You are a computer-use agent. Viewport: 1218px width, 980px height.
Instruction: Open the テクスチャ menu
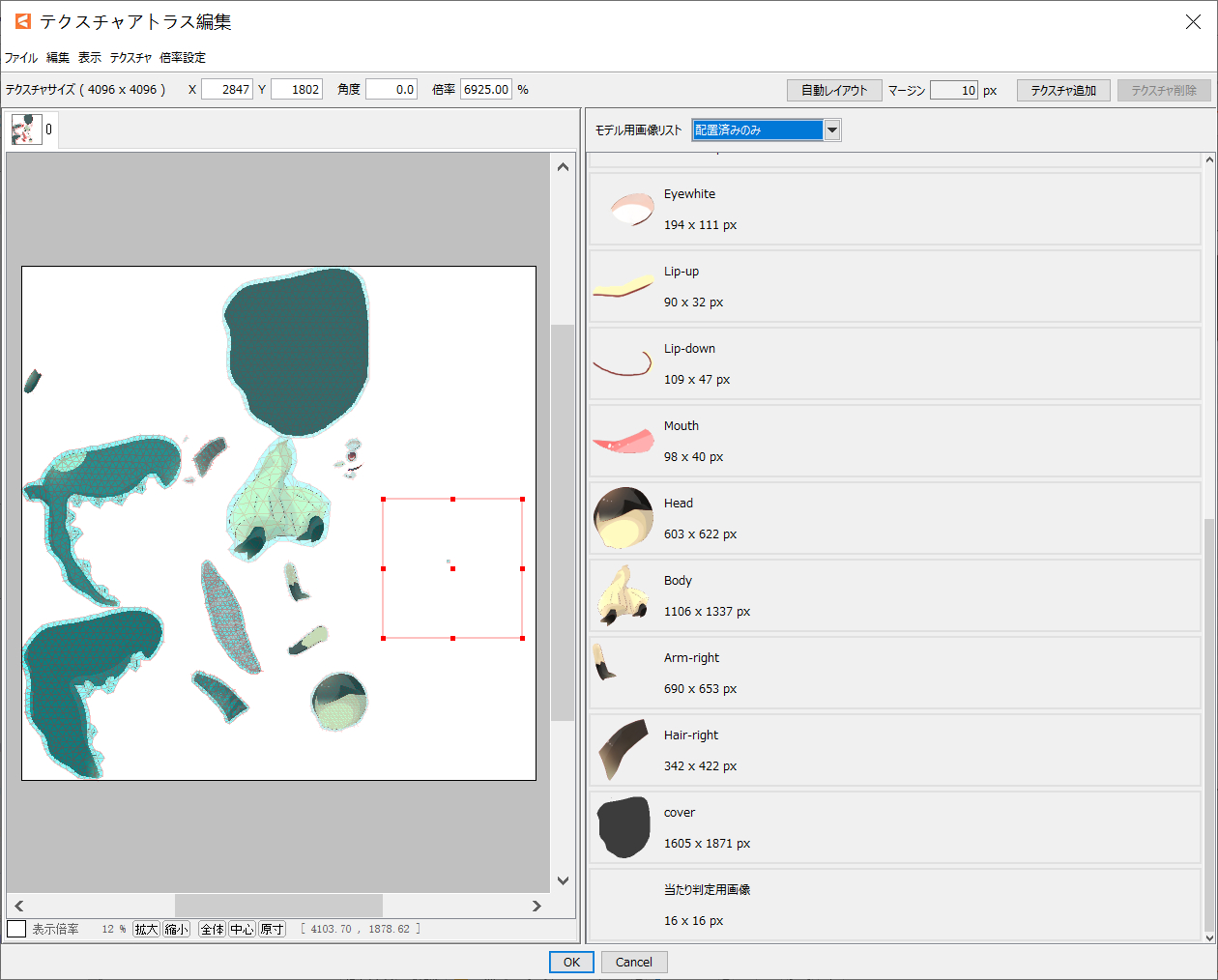point(130,58)
